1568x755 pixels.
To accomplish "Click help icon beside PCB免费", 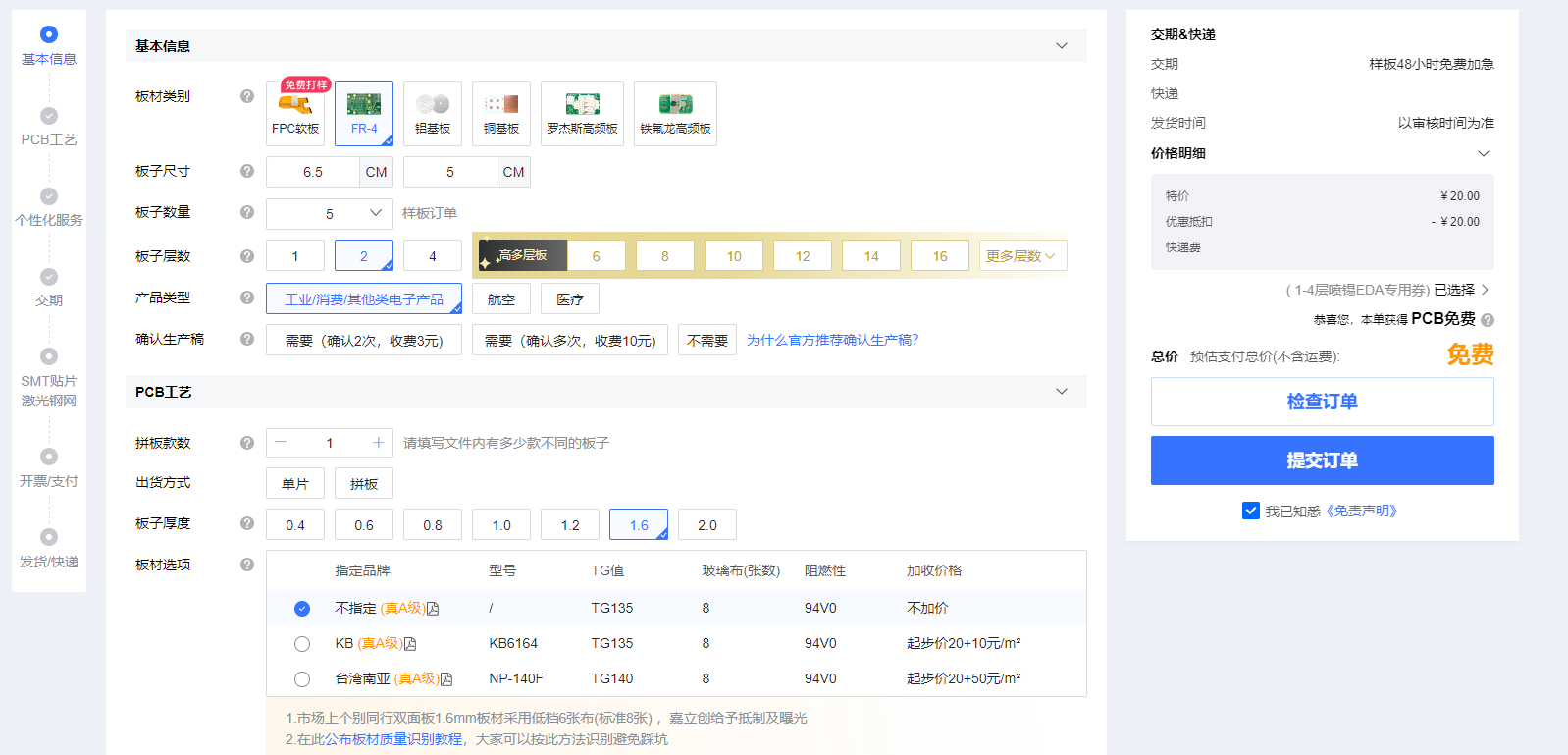I will [1488, 320].
